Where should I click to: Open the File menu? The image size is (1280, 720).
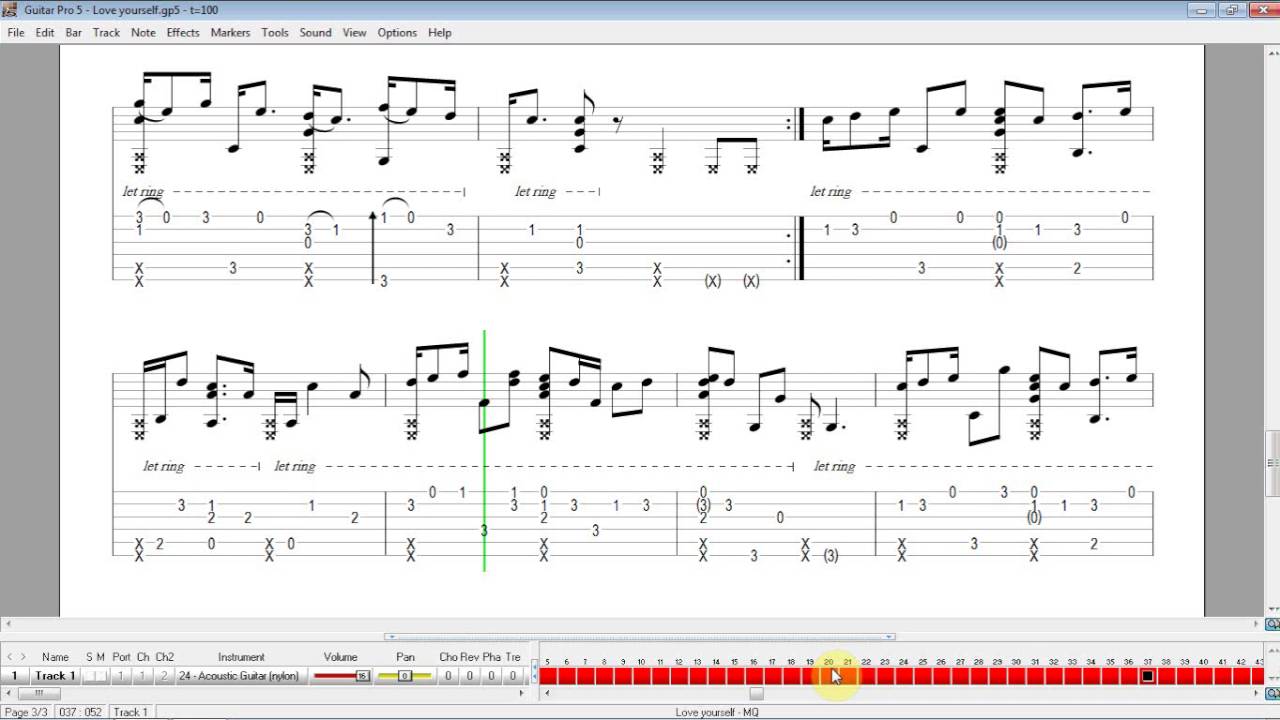16,32
